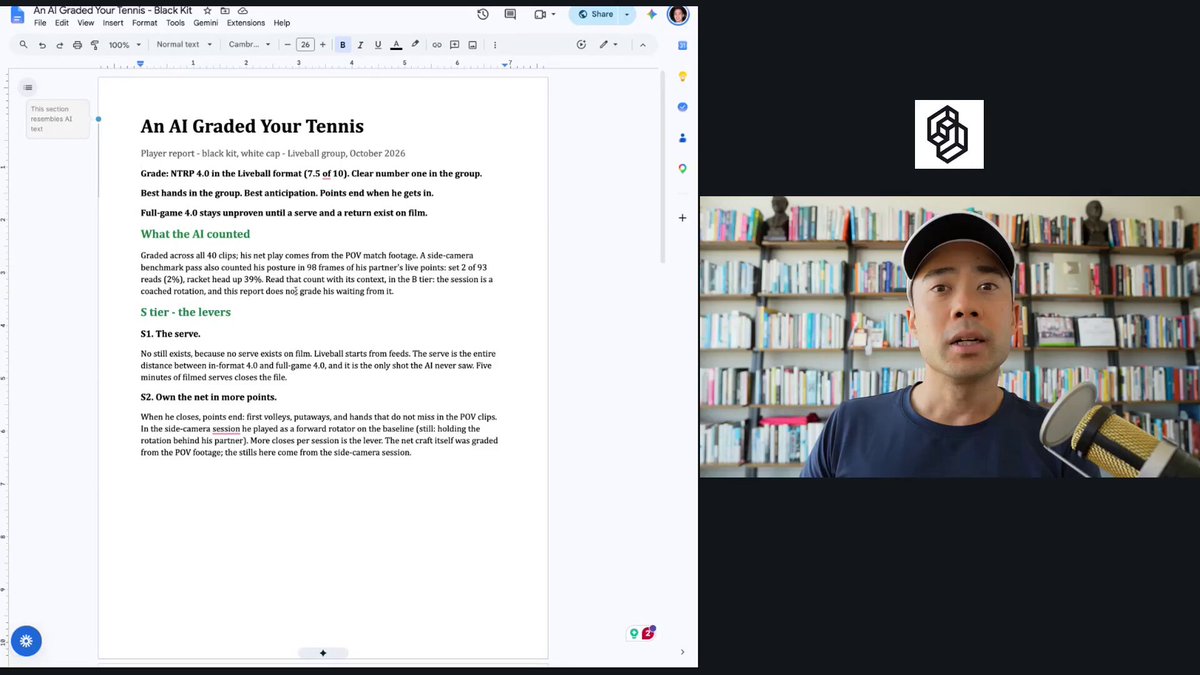Expand the Share options arrow
Screen dimensions: 1200x675
pyautogui.click(x=628, y=14)
